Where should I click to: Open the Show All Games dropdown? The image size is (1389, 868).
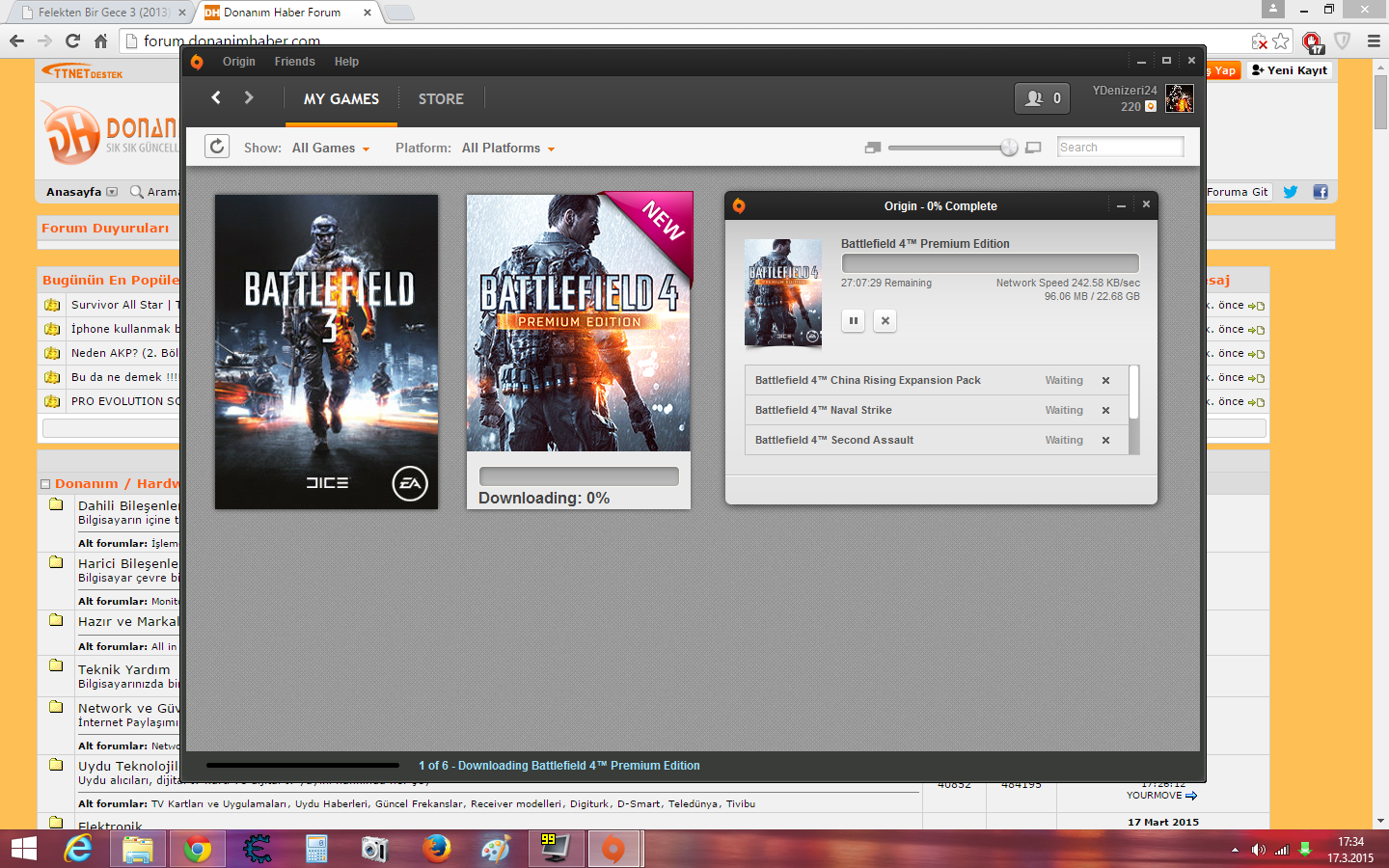coord(331,148)
